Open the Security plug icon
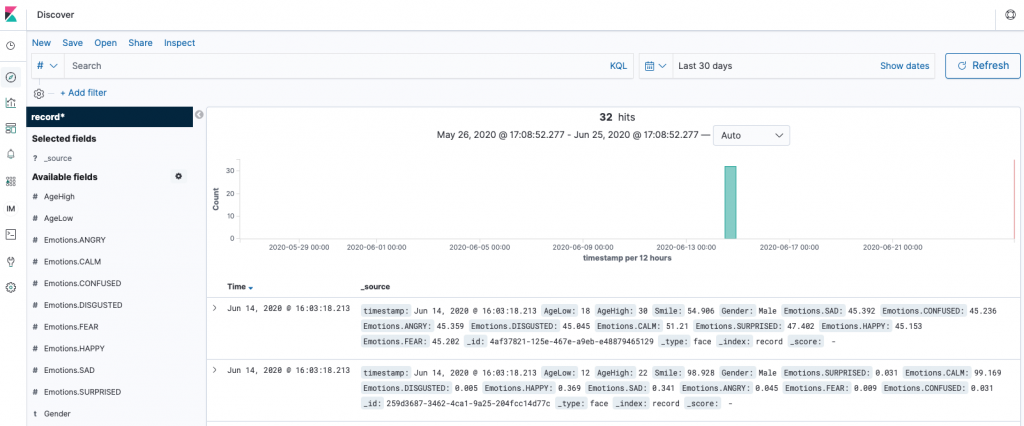The height and width of the screenshot is (426, 1024). point(10,261)
